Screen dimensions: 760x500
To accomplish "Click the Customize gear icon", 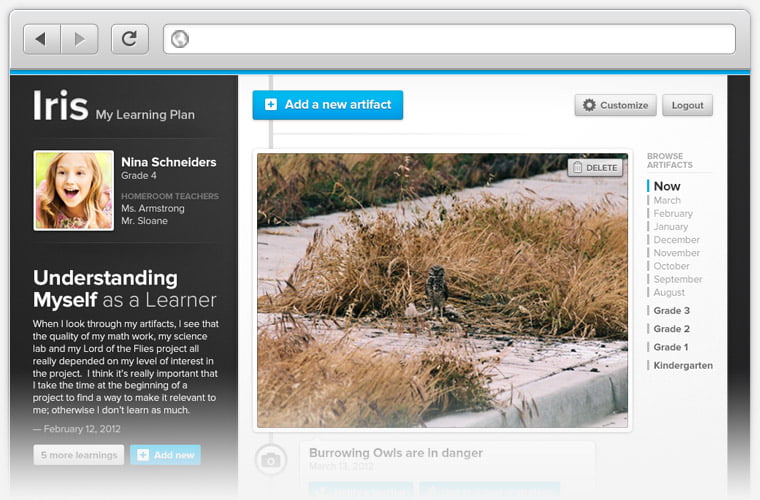I will (x=589, y=105).
